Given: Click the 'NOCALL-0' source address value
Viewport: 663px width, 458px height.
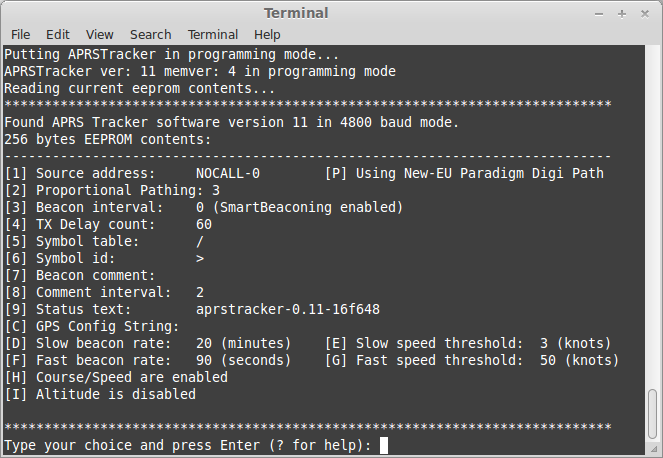Looking at the screenshot, I should click(x=228, y=173).
